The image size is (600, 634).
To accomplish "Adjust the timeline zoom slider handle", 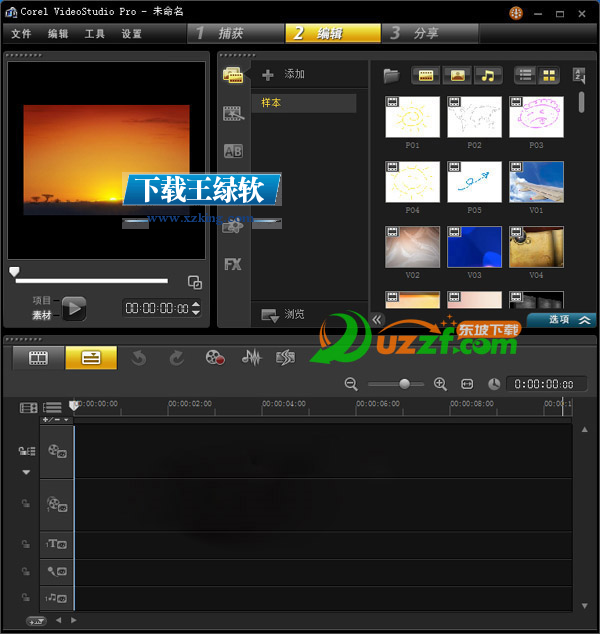I will pyautogui.click(x=404, y=384).
